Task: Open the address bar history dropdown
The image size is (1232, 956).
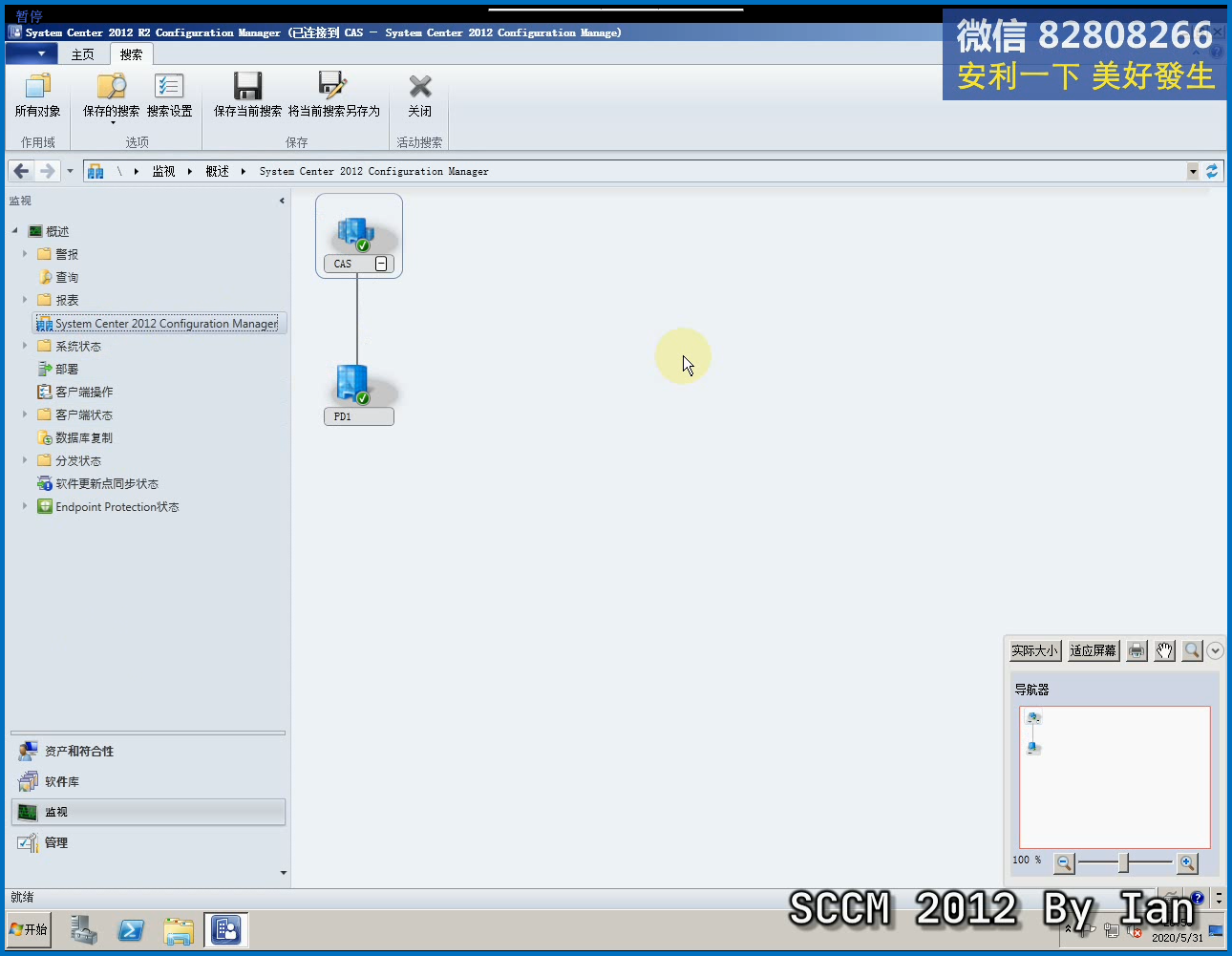Action: pos(1193,171)
